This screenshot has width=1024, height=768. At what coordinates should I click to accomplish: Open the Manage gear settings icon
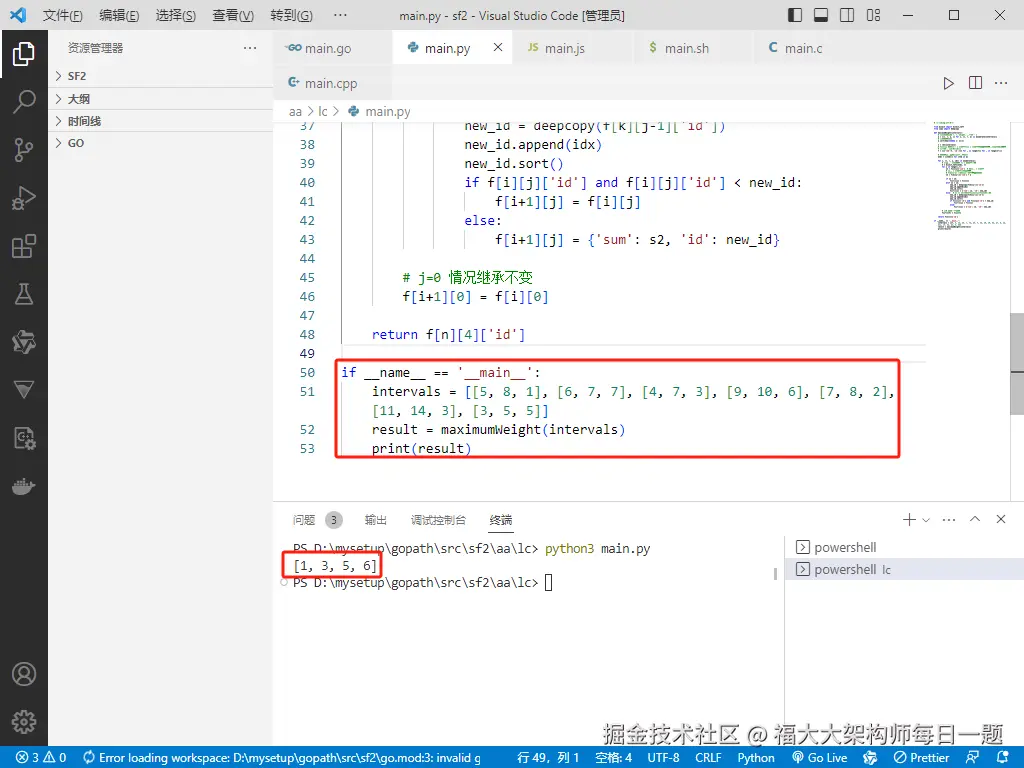(x=24, y=722)
